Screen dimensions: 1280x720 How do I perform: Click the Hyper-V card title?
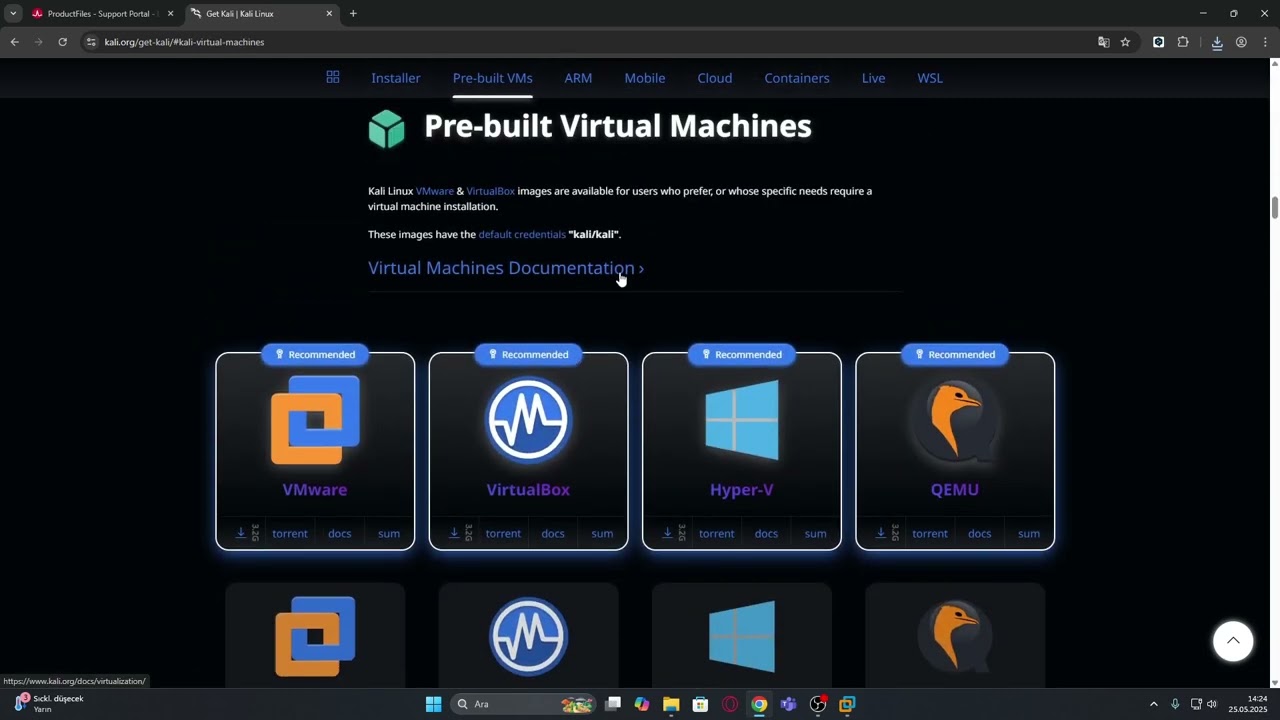pos(741,490)
